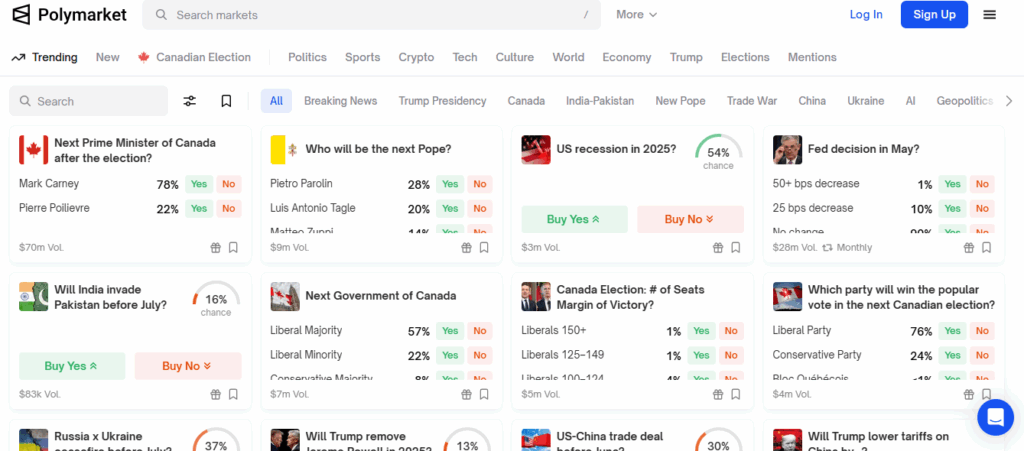Open the Culture category
The height and width of the screenshot is (451, 1024).
pos(515,57)
